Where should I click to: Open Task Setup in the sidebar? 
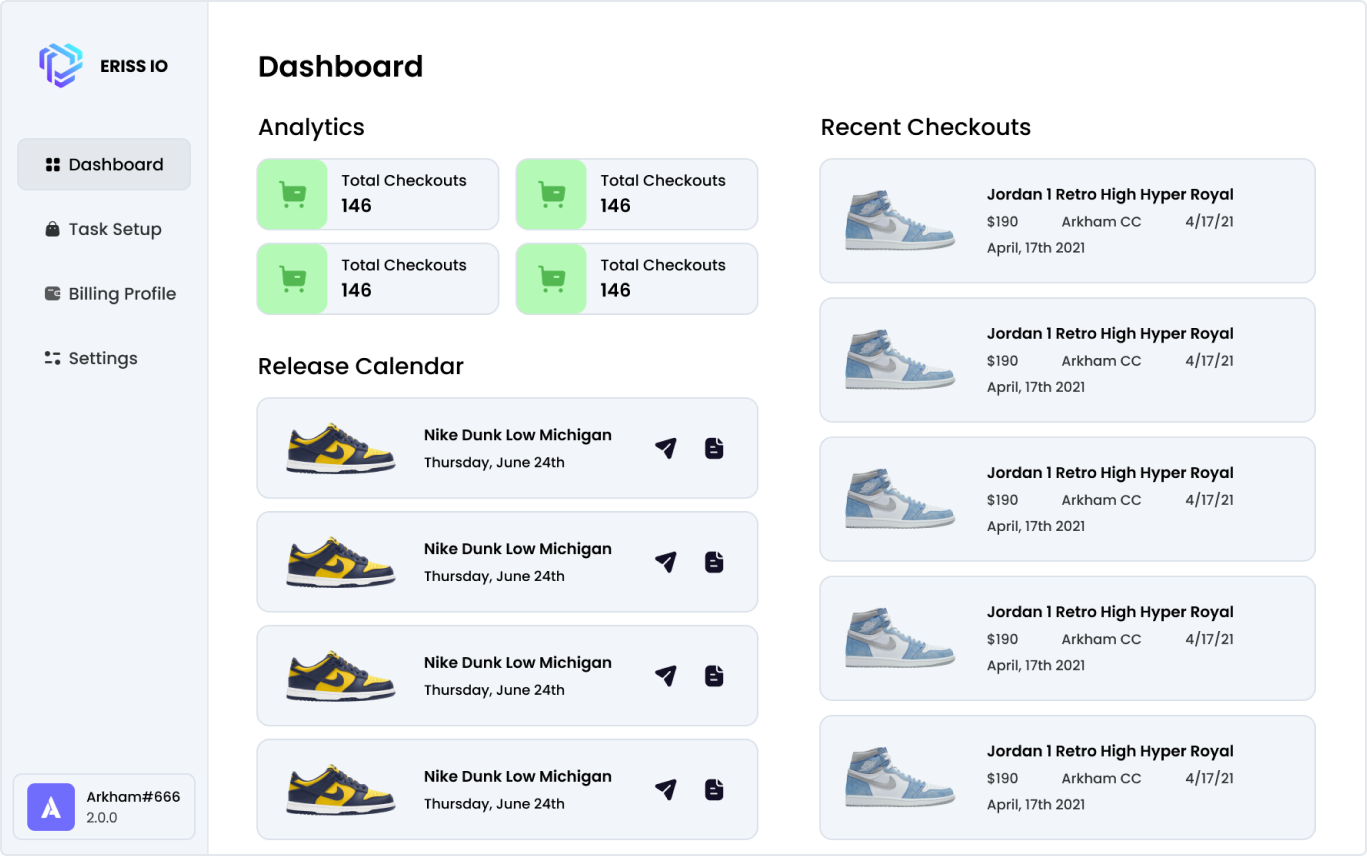point(104,229)
